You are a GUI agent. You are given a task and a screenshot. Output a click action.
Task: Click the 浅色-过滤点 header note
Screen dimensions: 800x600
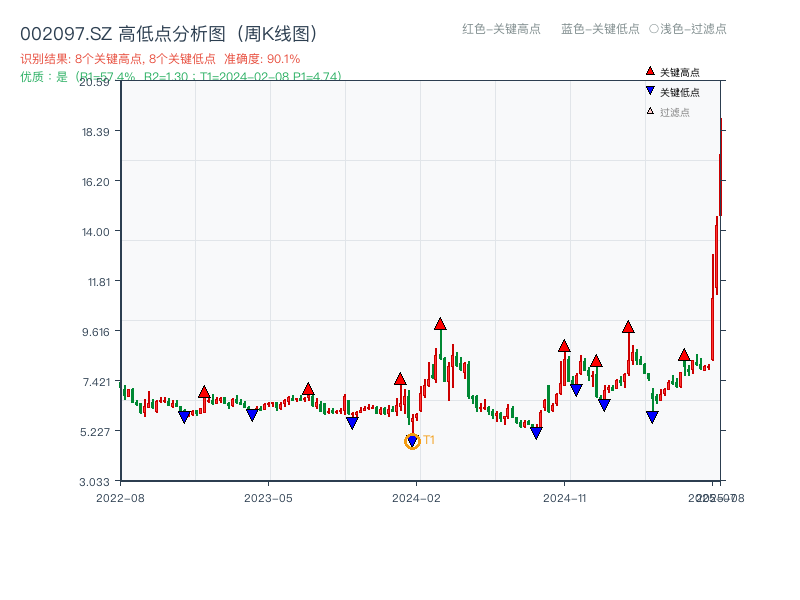point(688,29)
